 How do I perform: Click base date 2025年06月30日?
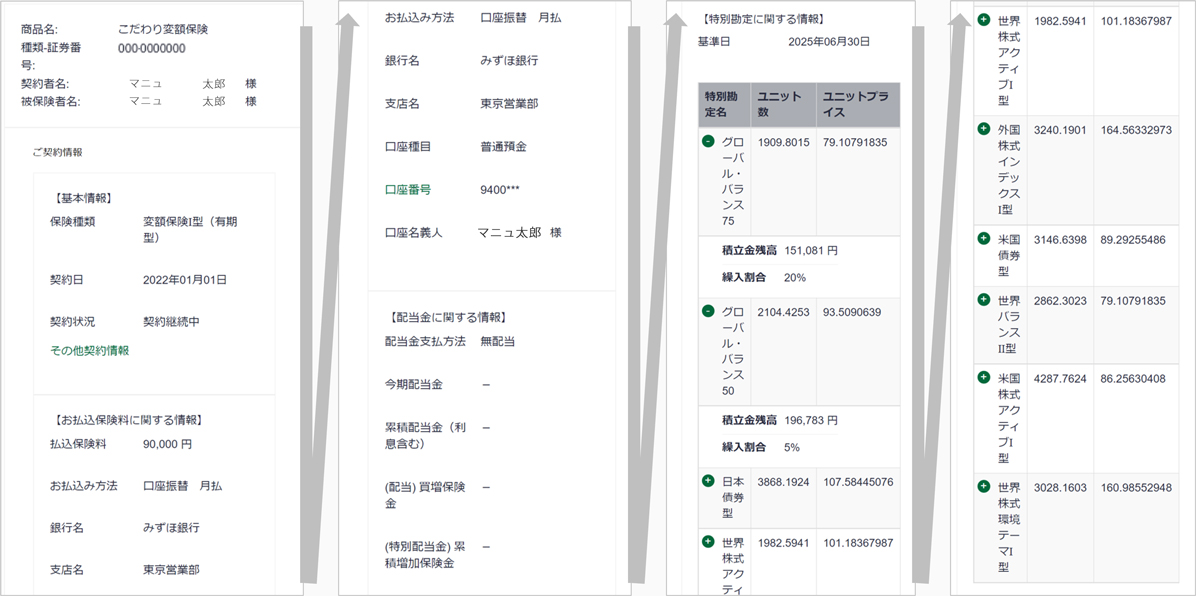(829, 42)
